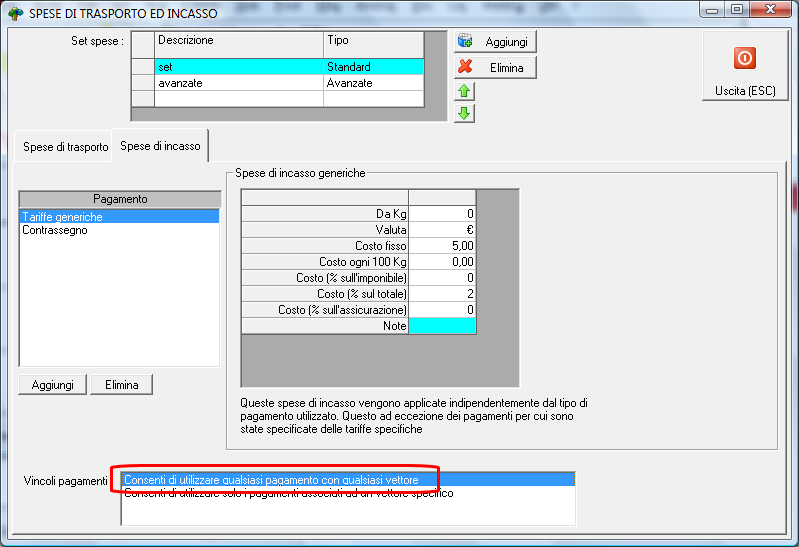Click the 'Standard' Tipo cell
The image size is (799, 547).
(x=374, y=67)
